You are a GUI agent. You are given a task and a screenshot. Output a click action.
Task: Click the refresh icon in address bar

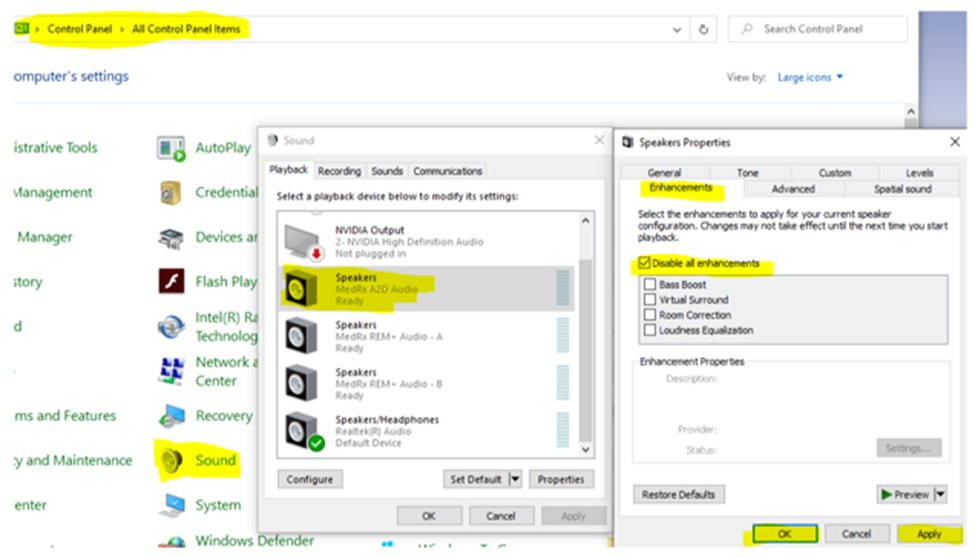(x=705, y=29)
